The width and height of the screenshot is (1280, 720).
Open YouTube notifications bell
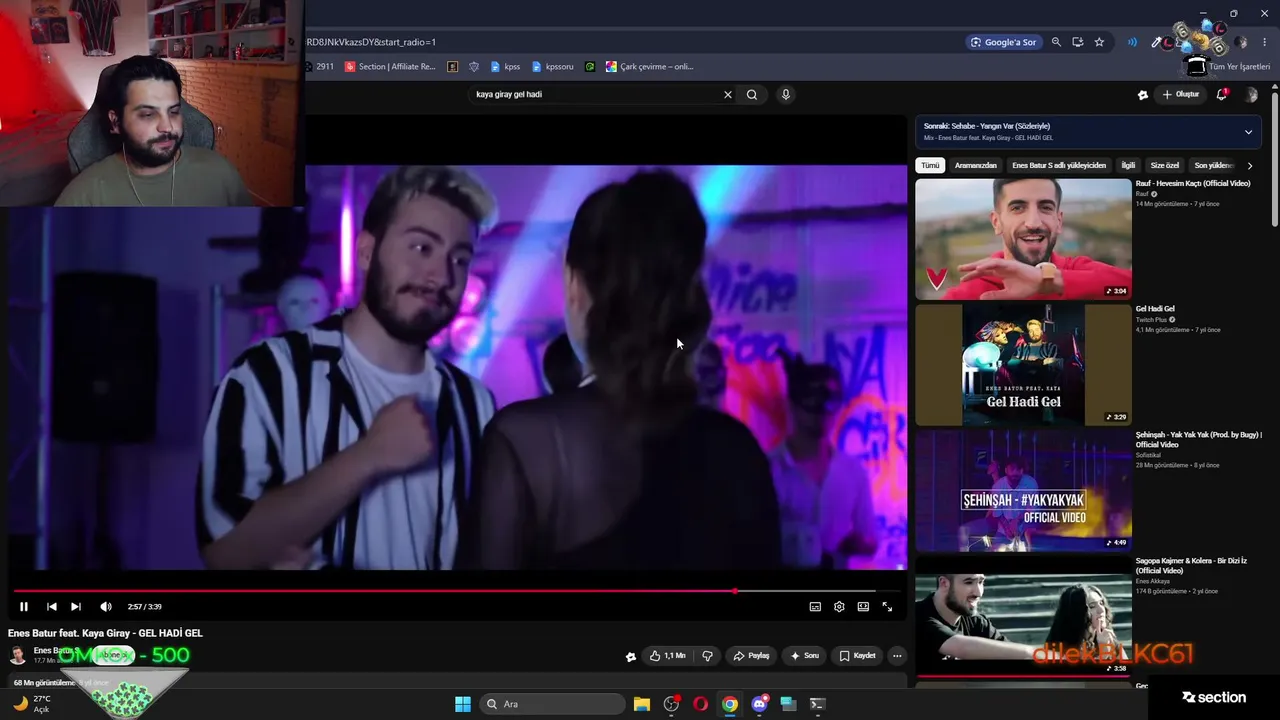pyautogui.click(x=1222, y=94)
